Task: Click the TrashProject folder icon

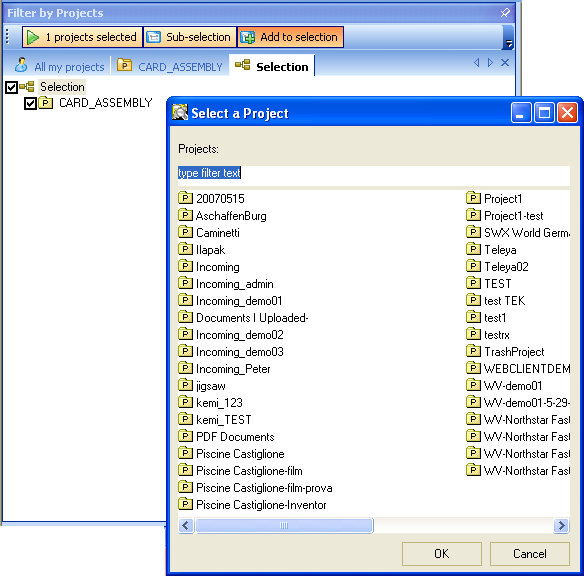Action: click(473, 351)
